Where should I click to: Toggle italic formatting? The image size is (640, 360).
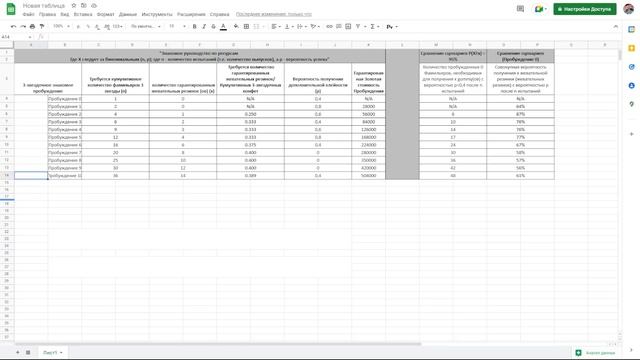[204, 27]
